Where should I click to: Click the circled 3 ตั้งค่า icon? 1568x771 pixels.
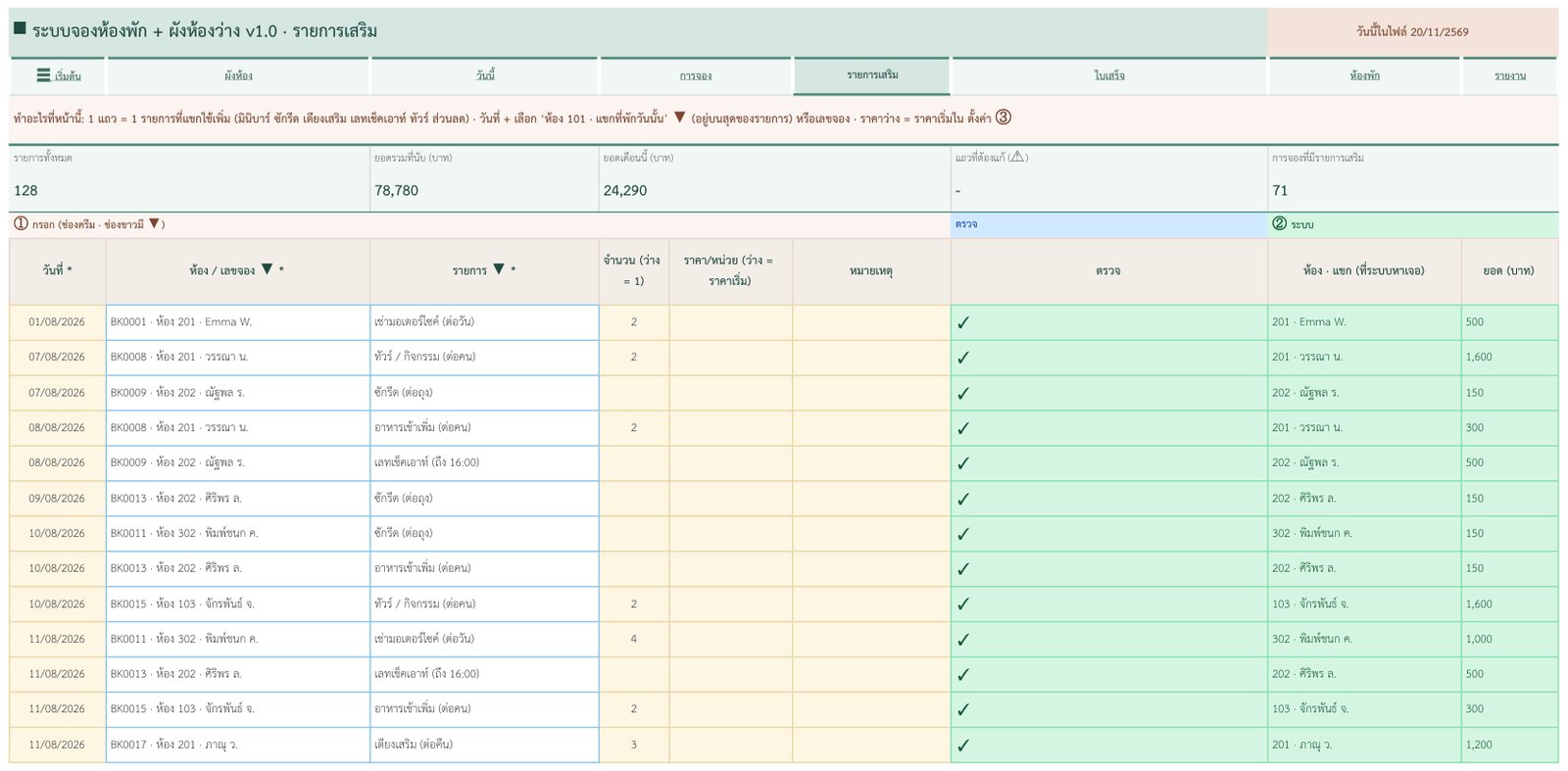click(1004, 118)
